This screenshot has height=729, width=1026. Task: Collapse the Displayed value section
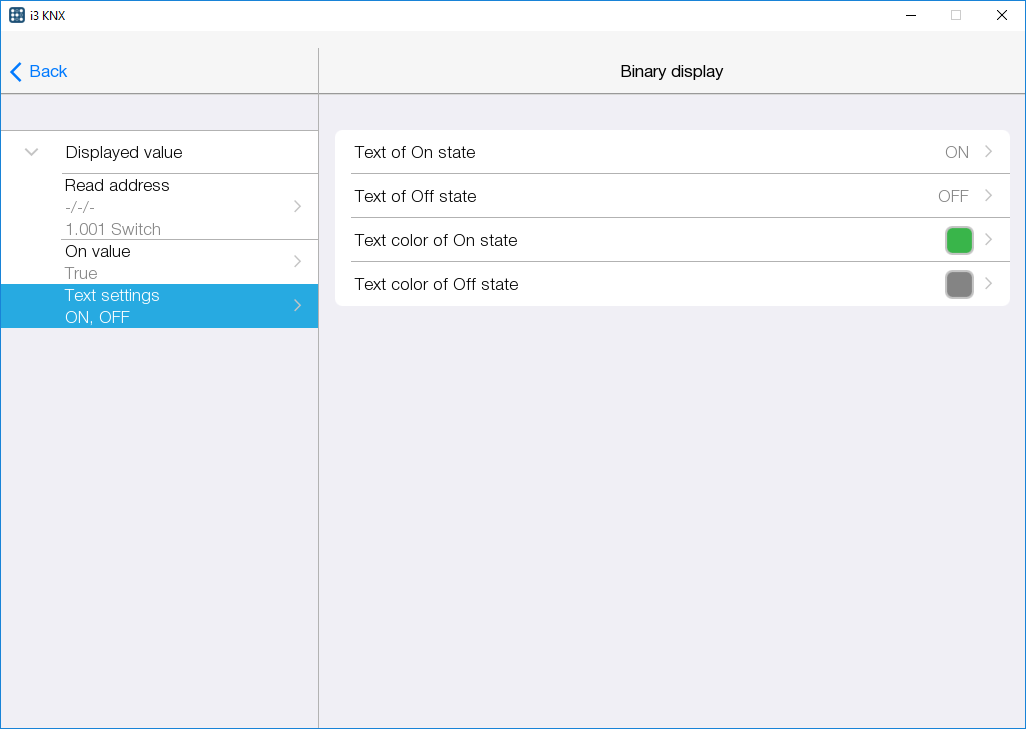coord(31,152)
